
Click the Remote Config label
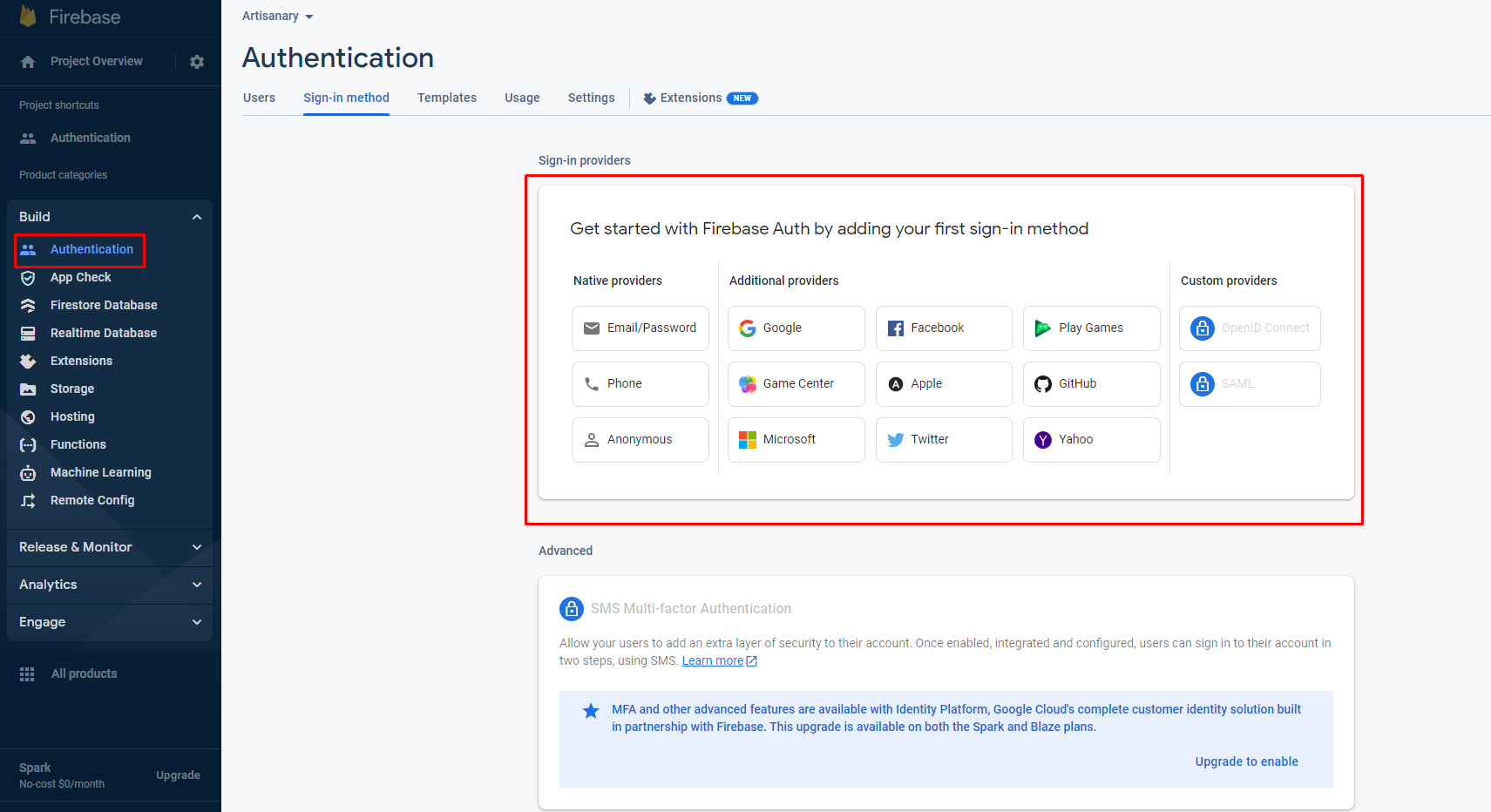pyautogui.click(x=92, y=500)
